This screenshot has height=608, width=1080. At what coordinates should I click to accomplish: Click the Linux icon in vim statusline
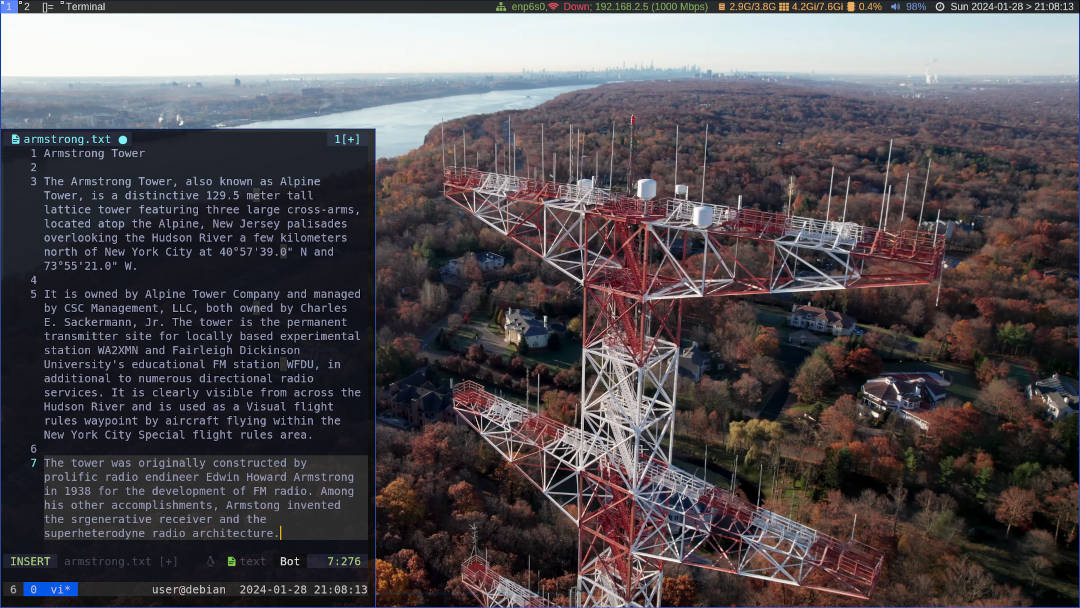[210, 562]
